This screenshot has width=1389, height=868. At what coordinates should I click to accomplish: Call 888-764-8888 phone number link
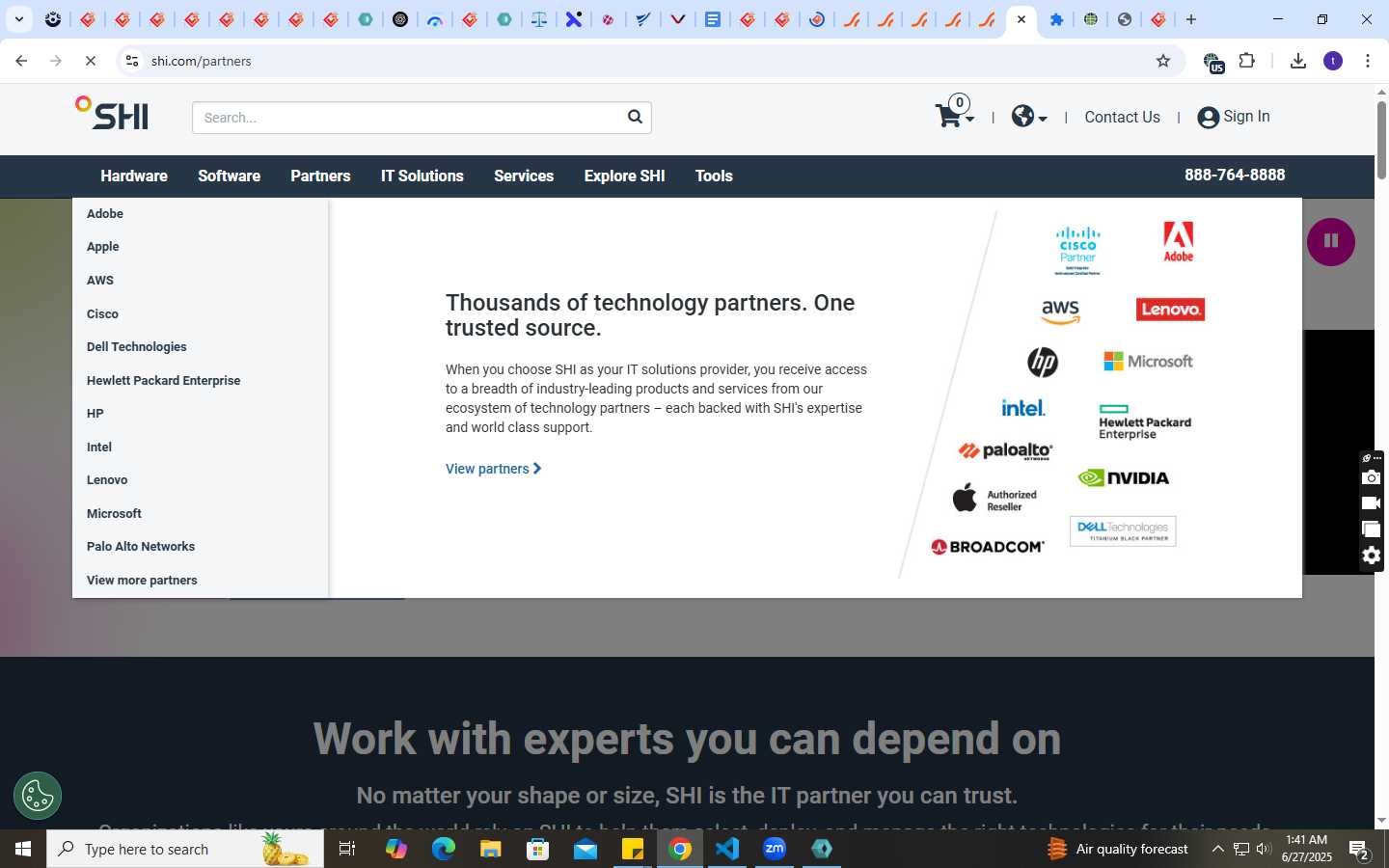click(x=1235, y=175)
